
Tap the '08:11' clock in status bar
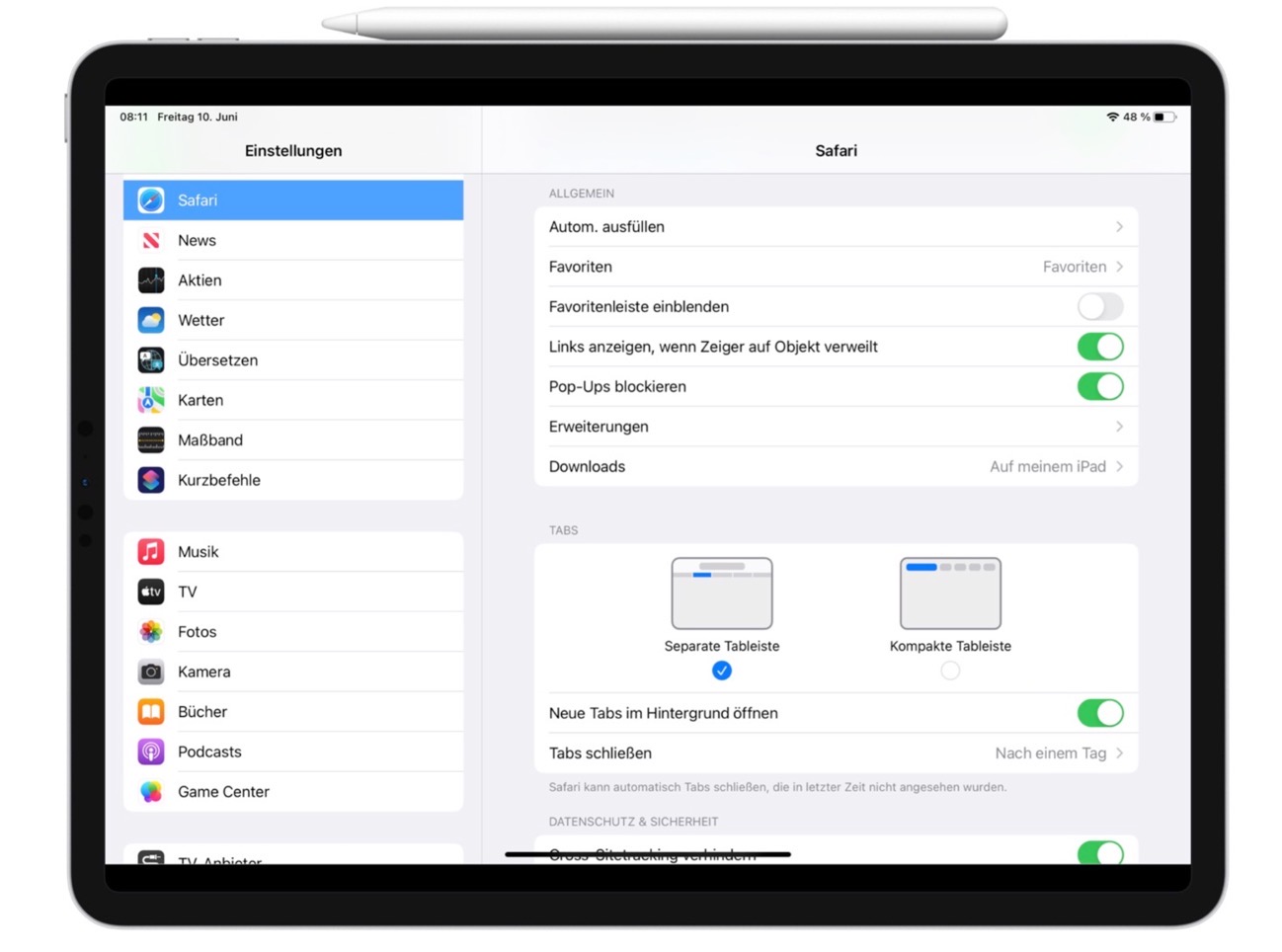point(134,117)
